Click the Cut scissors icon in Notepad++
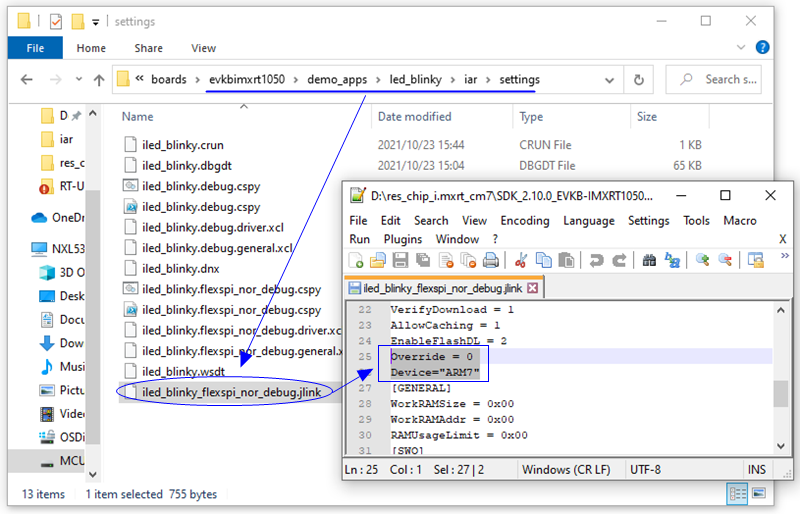The image size is (800, 514). click(520, 260)
